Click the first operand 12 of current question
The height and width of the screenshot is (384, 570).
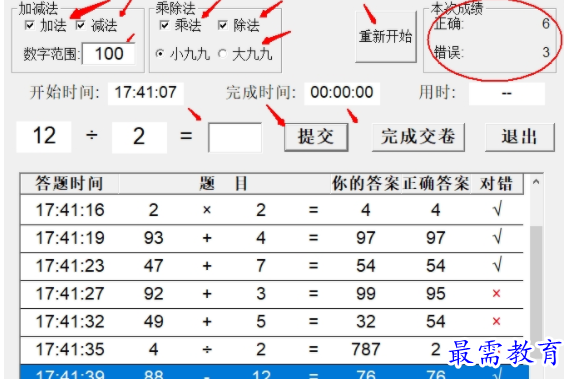point(44,136)
